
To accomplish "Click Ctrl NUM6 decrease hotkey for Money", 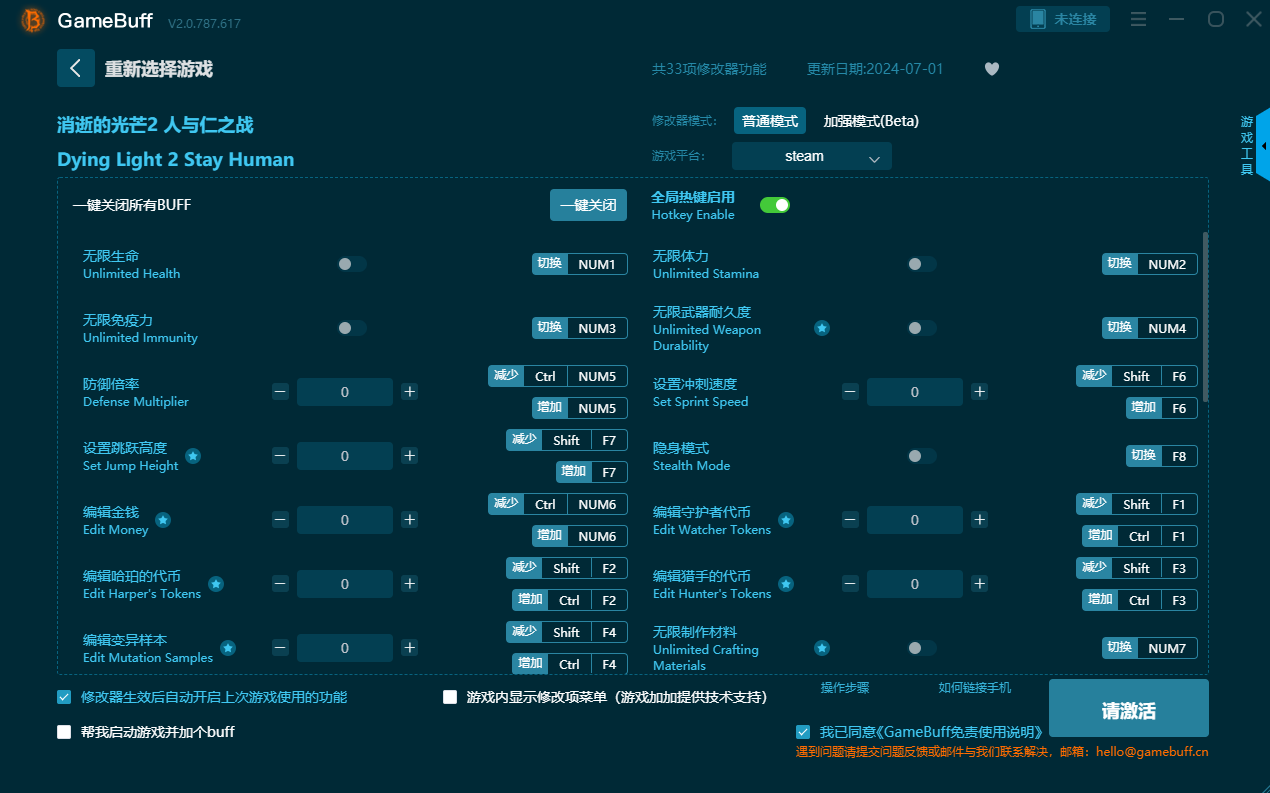I will pyautogui.click(x=558, y=504).
